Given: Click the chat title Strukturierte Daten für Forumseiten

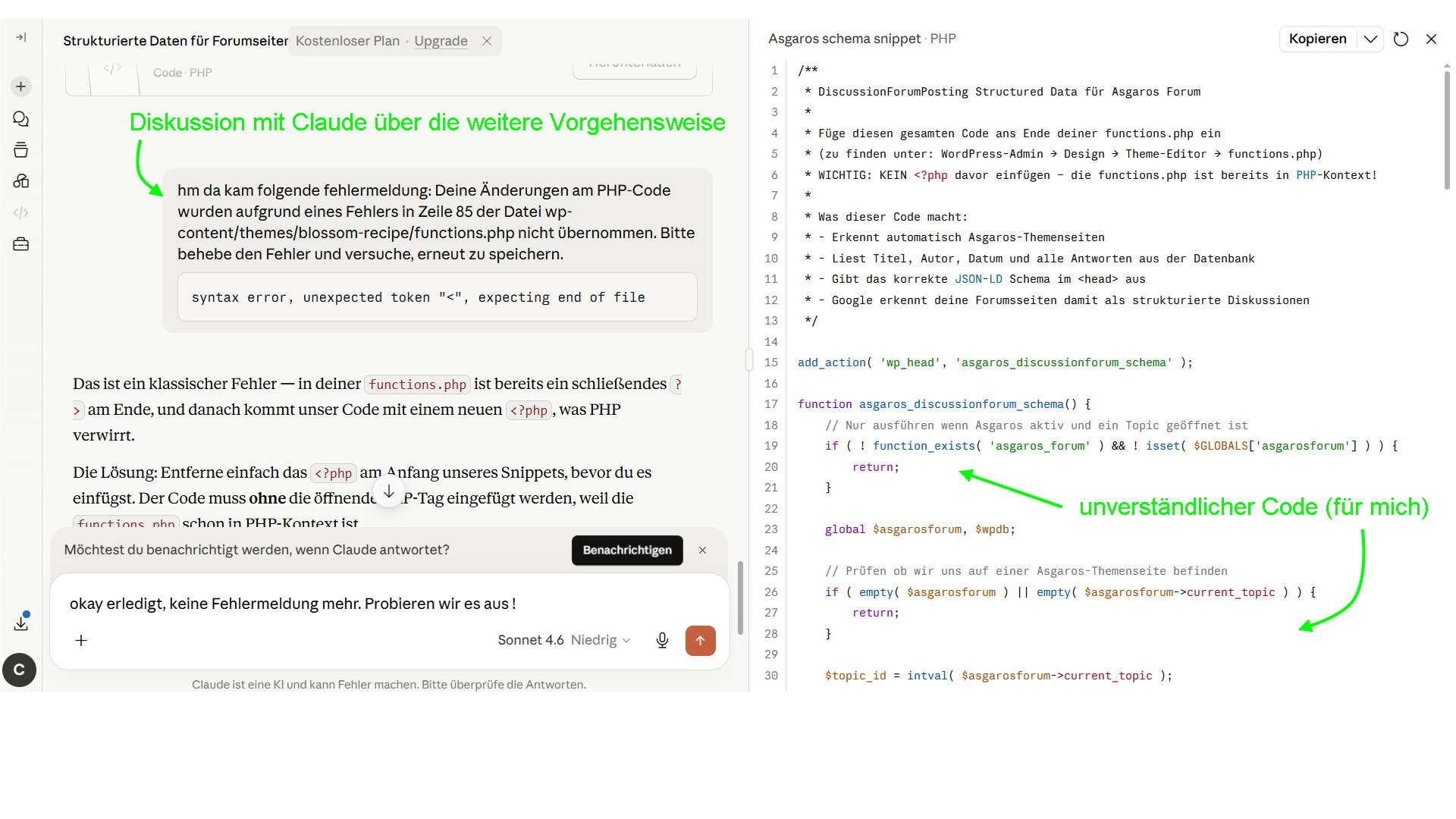Looking at the screenshot, I should 176,41.
